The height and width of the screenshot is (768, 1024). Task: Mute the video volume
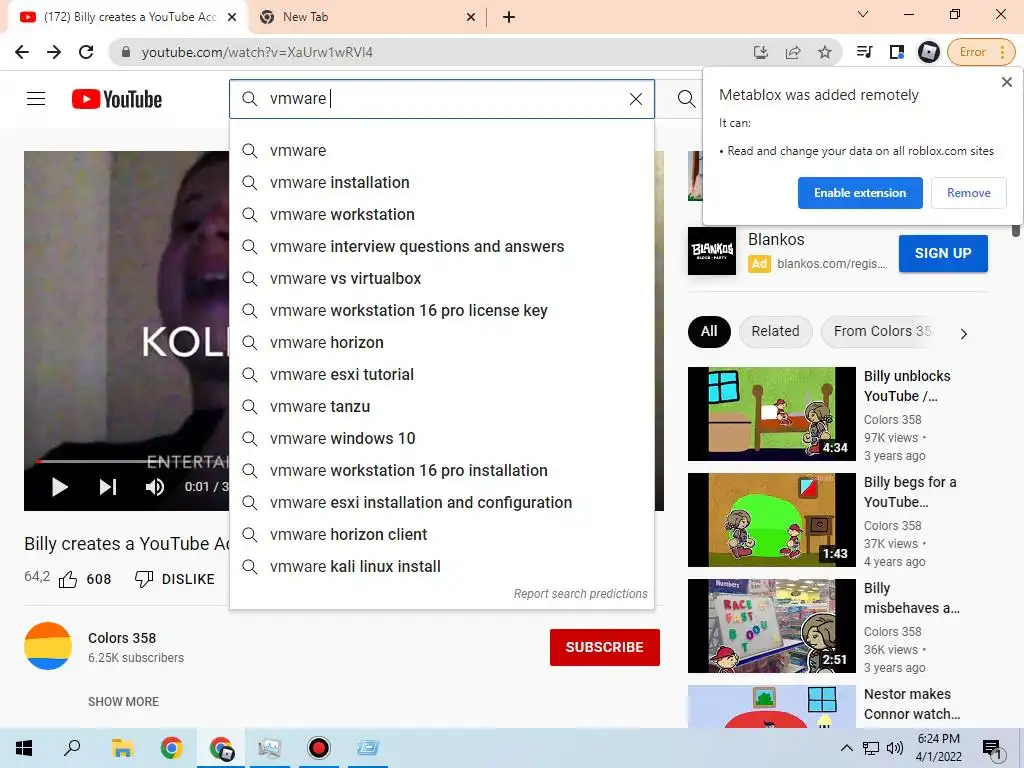click(155, 487)
